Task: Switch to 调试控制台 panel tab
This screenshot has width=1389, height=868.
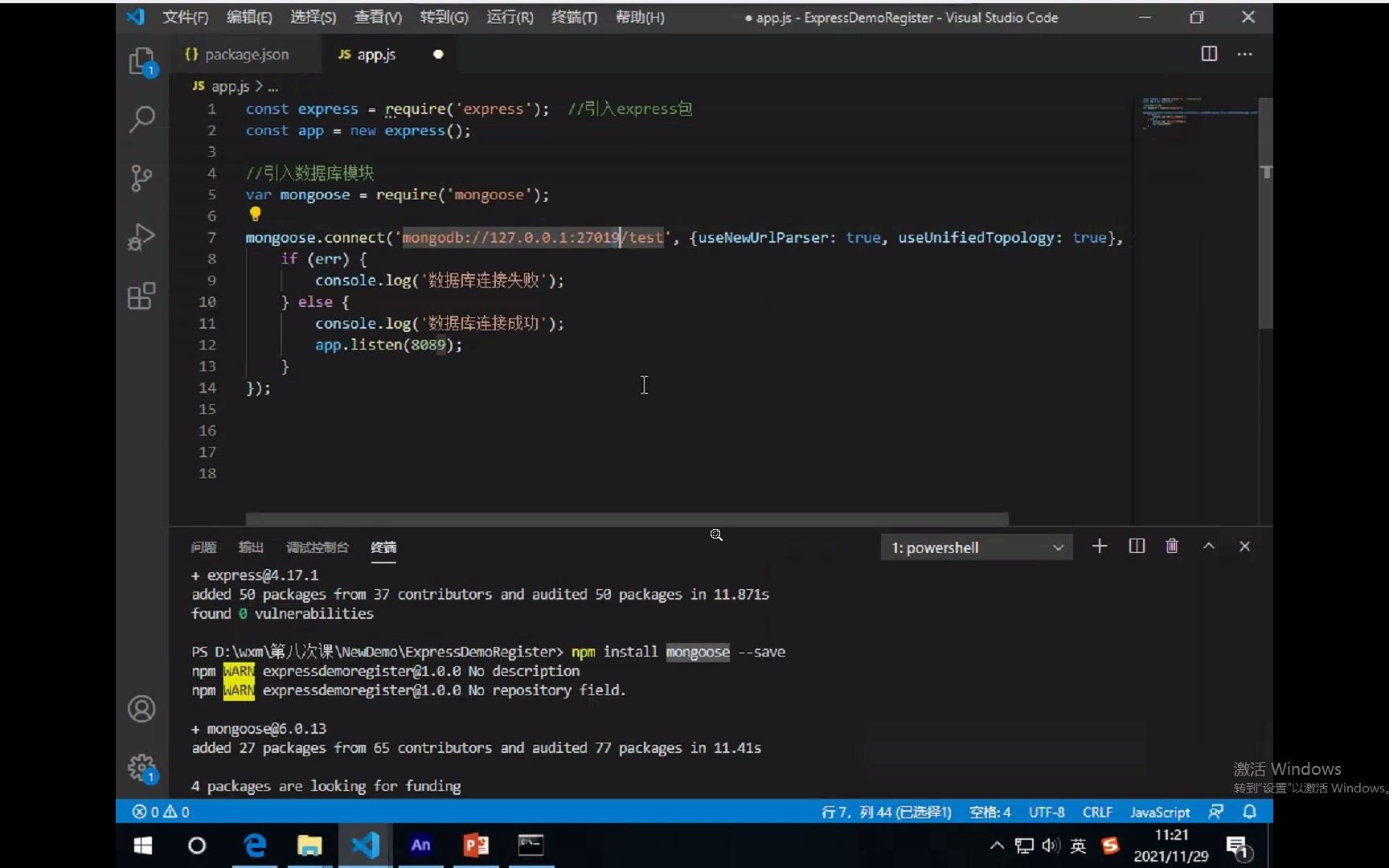Action: pos(318,547)
